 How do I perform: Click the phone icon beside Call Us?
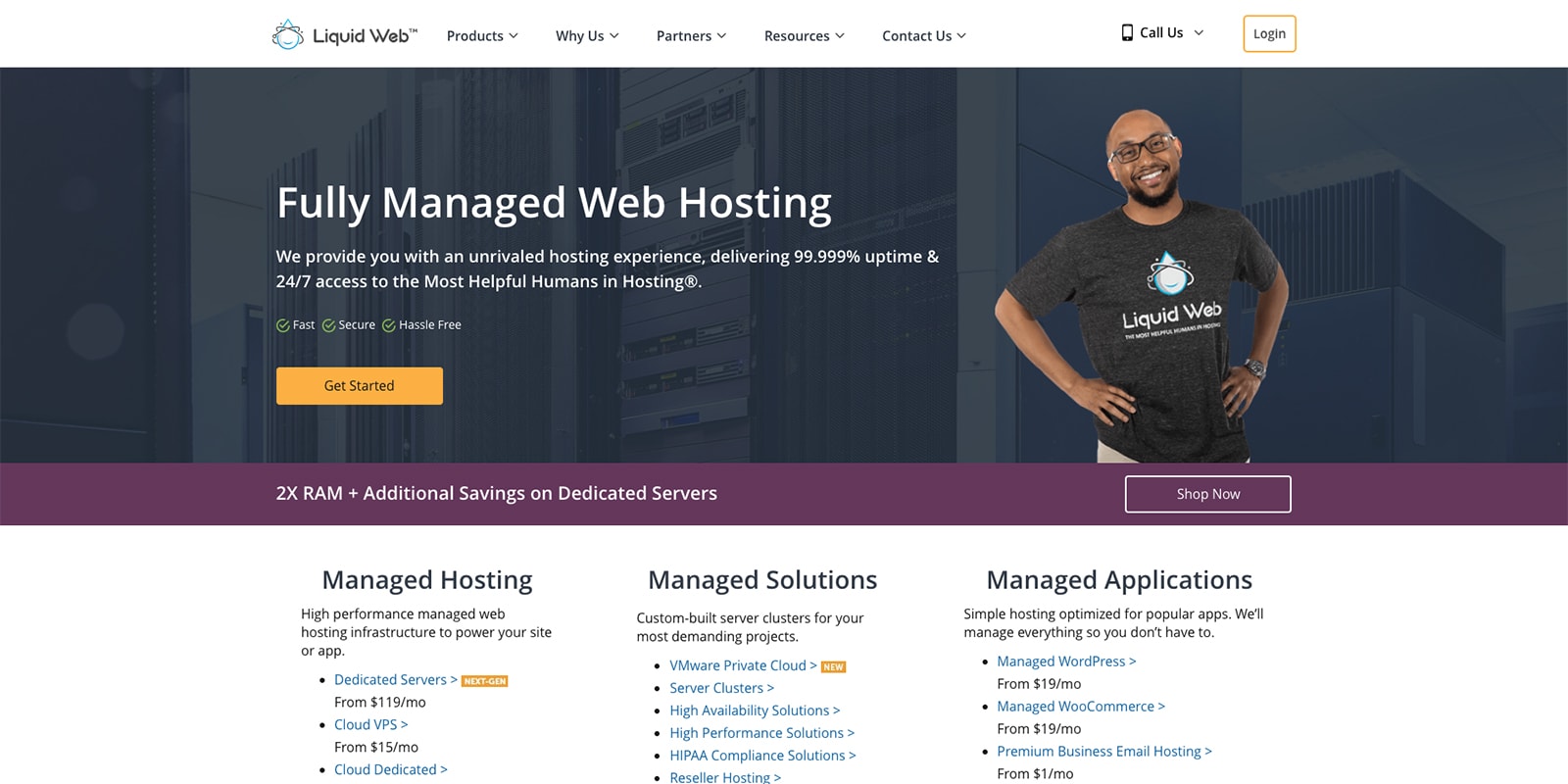coord(1127,32)
